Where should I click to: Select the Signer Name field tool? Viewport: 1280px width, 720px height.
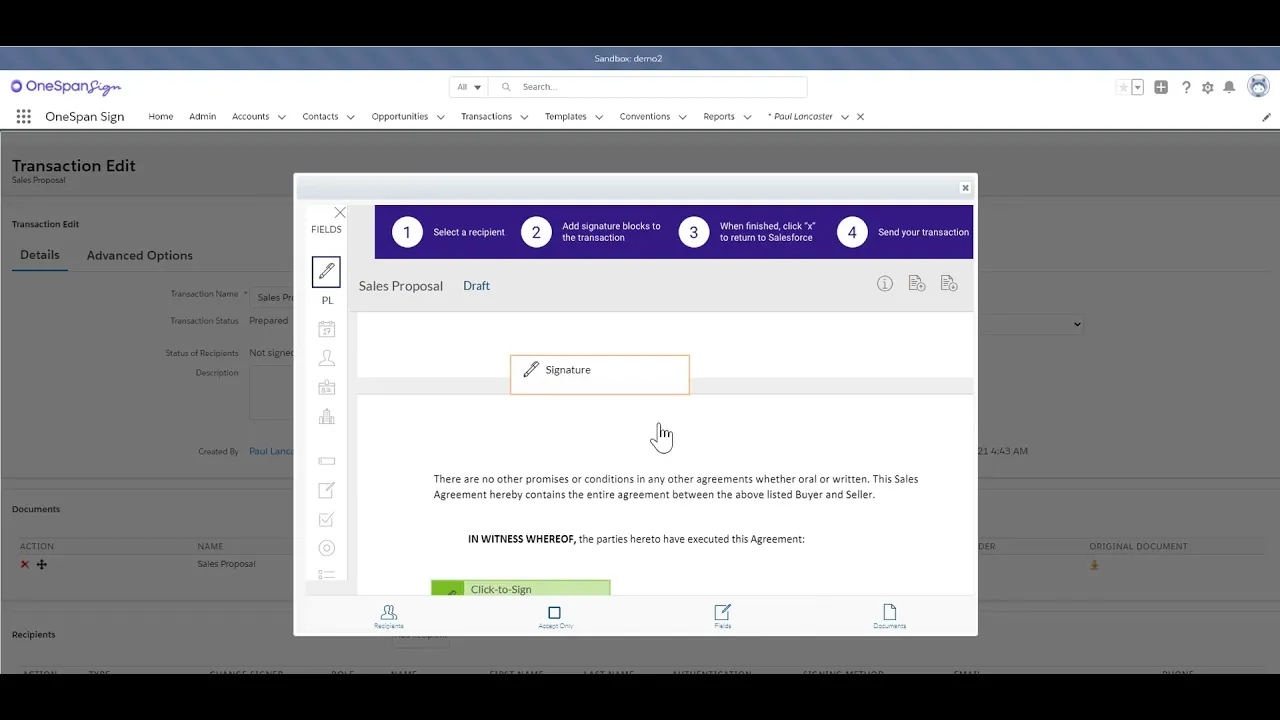[x=326, y=357]
